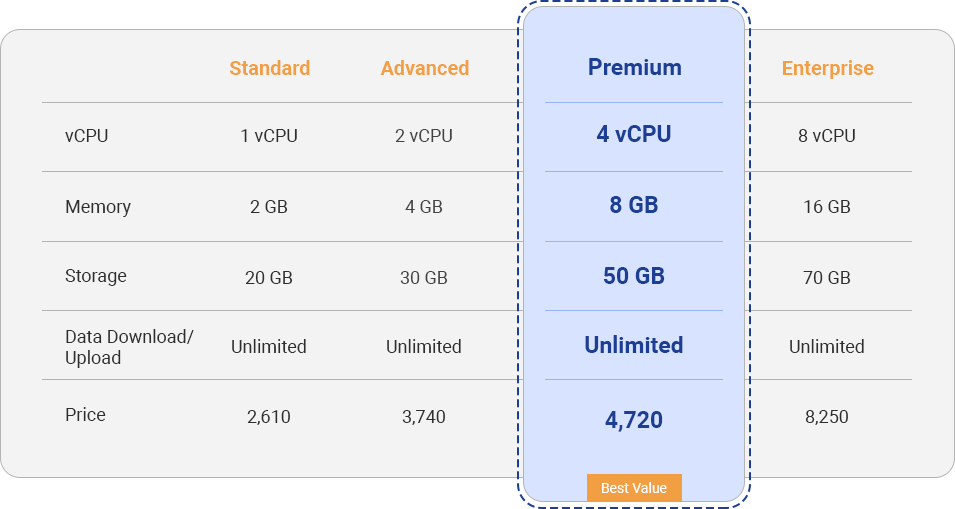Click the Advanced price 3,740
955x509 pixels.
click(424, 417)
